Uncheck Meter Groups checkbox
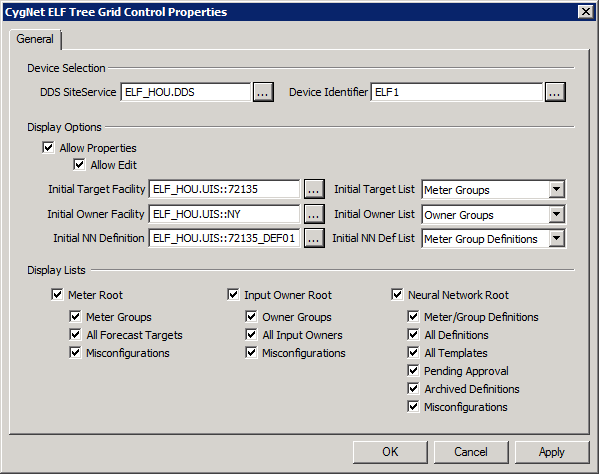The image size is (599, 474). click(x=75, y=316)
